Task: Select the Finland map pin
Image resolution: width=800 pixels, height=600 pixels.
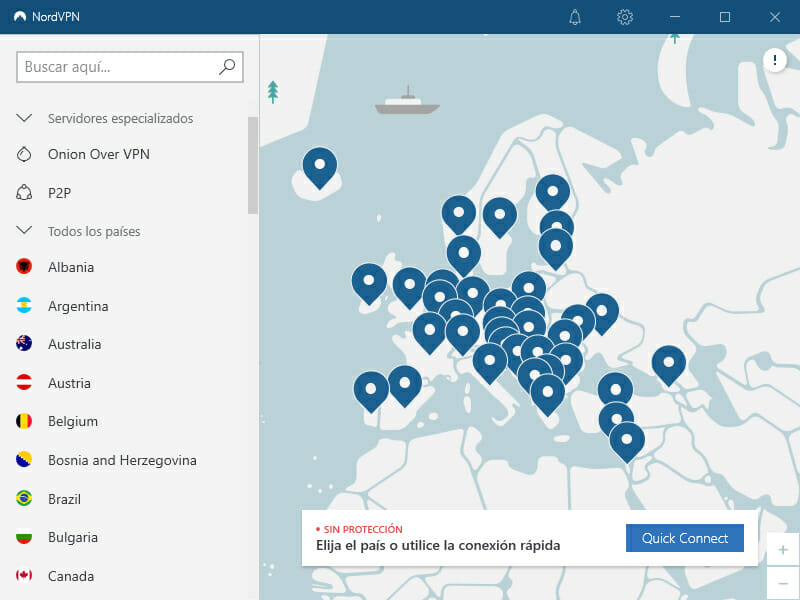Action: (x=553, y=193)
